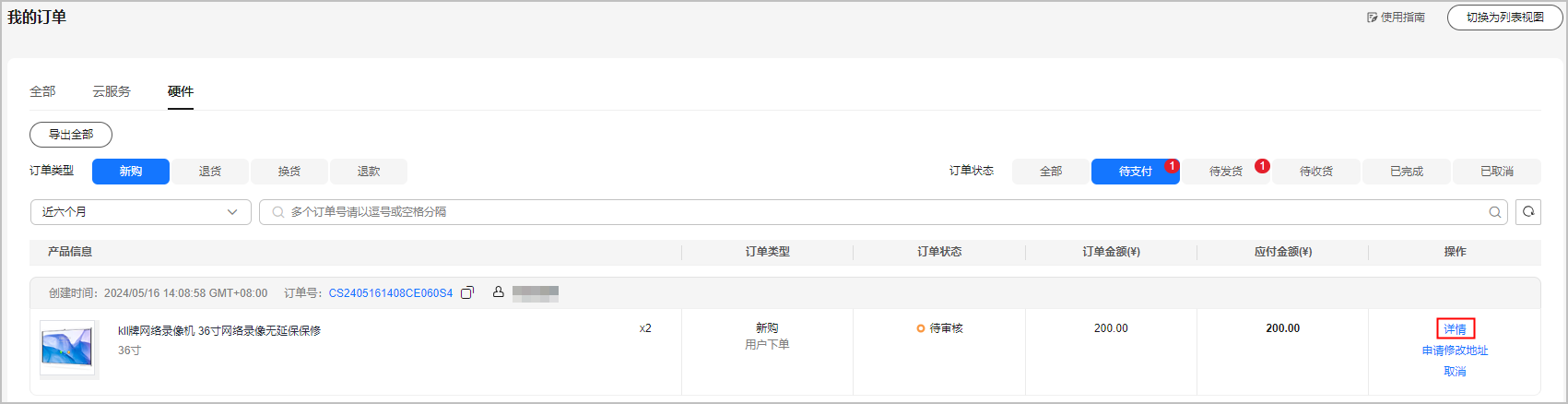Click the magnifier icon inside the order search field
Image resolution: width=1568 pixels, height=404 pixels.
(1494, 212)
